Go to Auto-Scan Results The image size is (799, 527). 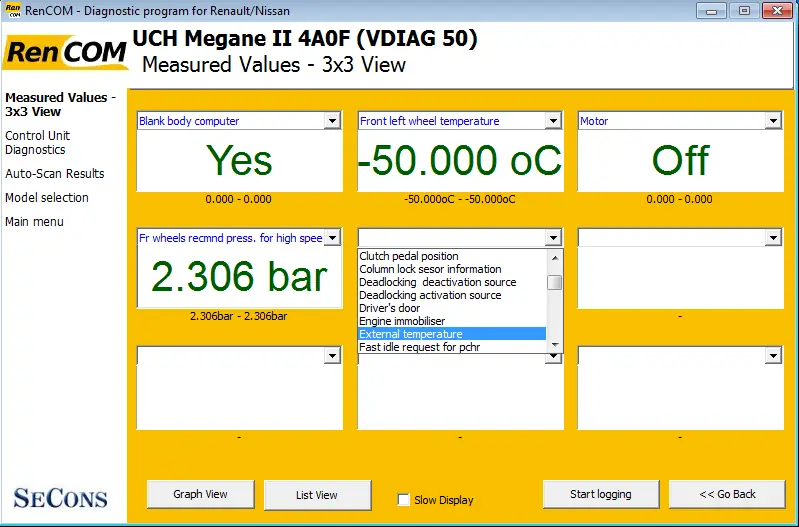point(55,174)
